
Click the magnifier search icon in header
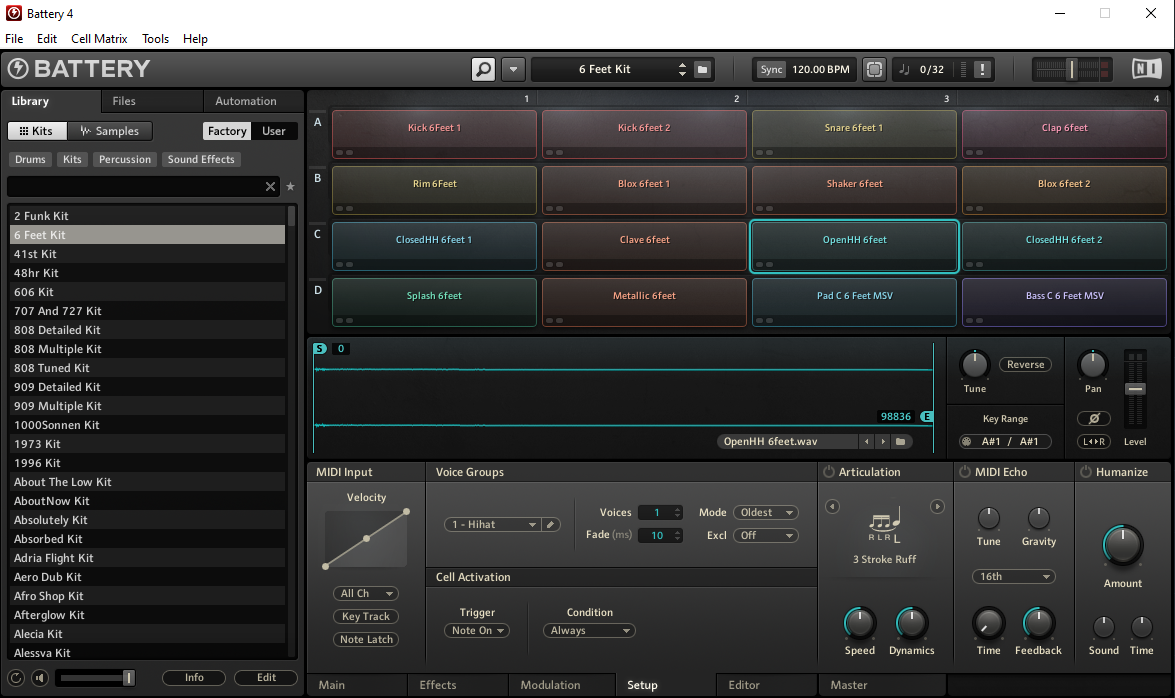coord(483,69)
